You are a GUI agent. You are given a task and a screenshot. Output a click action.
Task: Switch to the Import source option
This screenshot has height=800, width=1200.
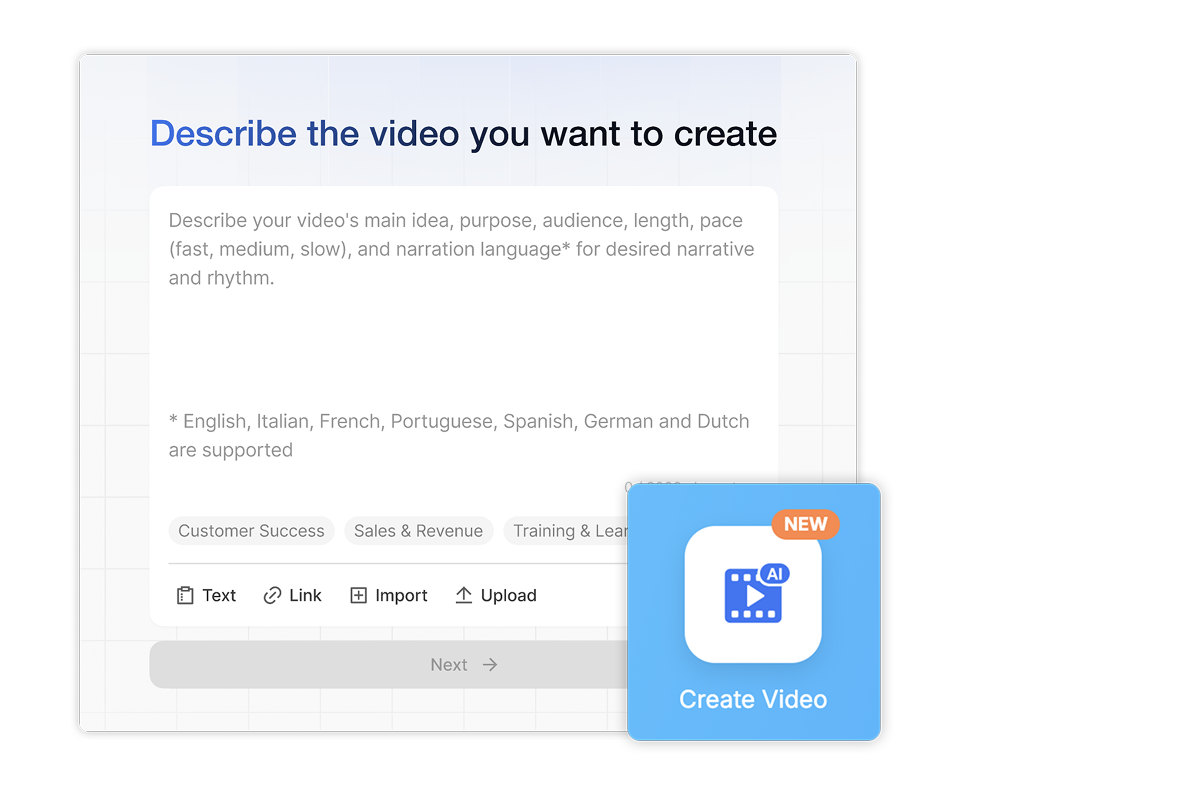click(x=389, y=595)
